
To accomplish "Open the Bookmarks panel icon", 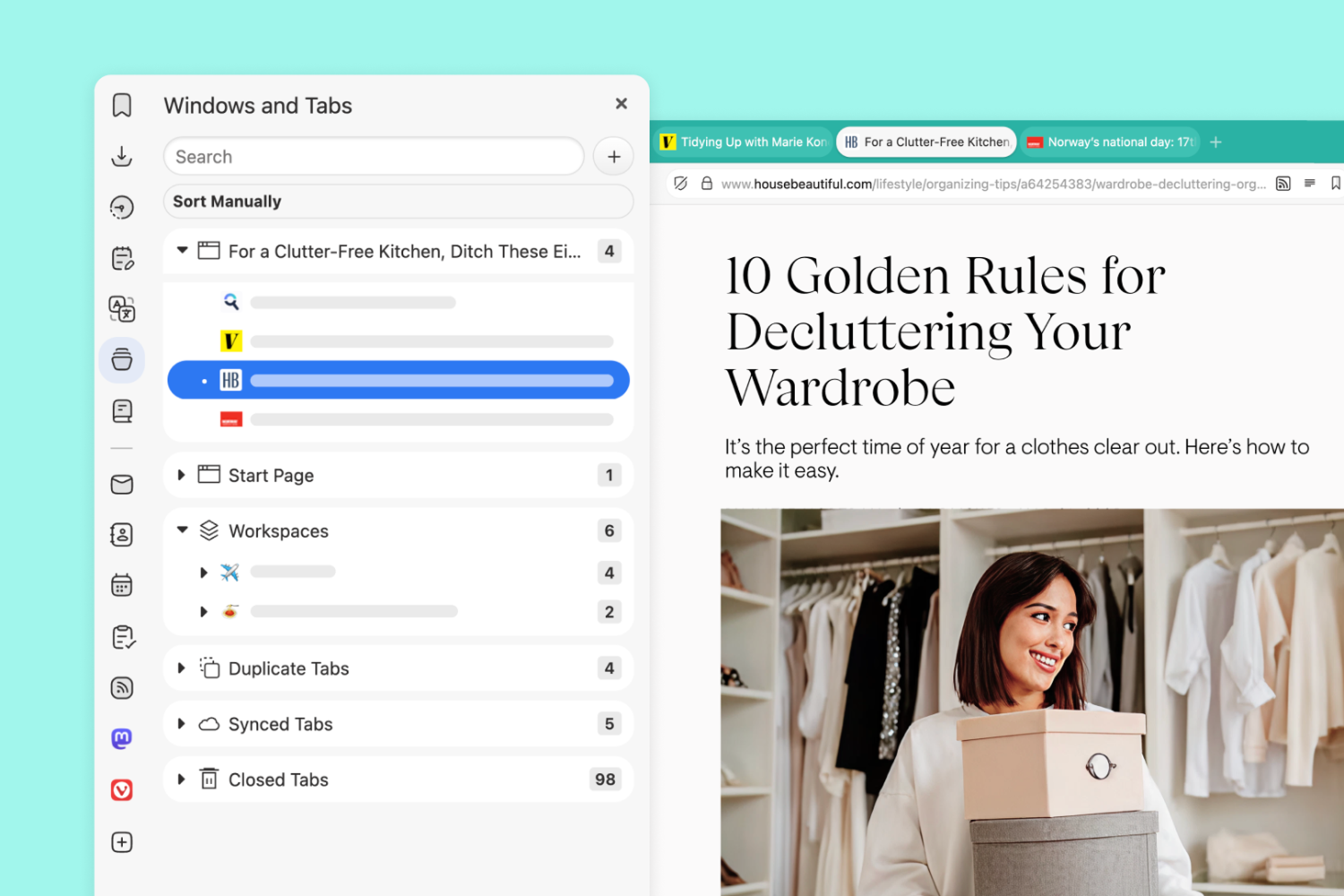I will click(x=122, y=106).
